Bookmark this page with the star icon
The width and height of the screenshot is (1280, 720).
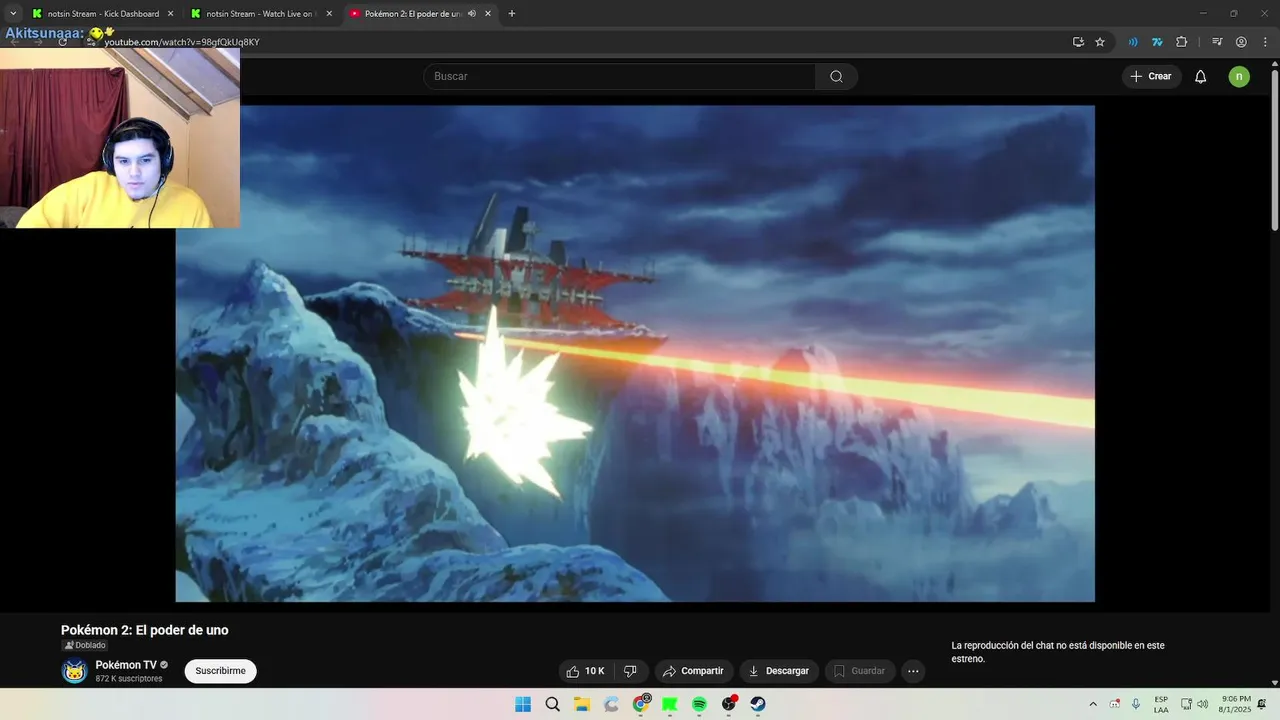click(x=1100, y=42)
